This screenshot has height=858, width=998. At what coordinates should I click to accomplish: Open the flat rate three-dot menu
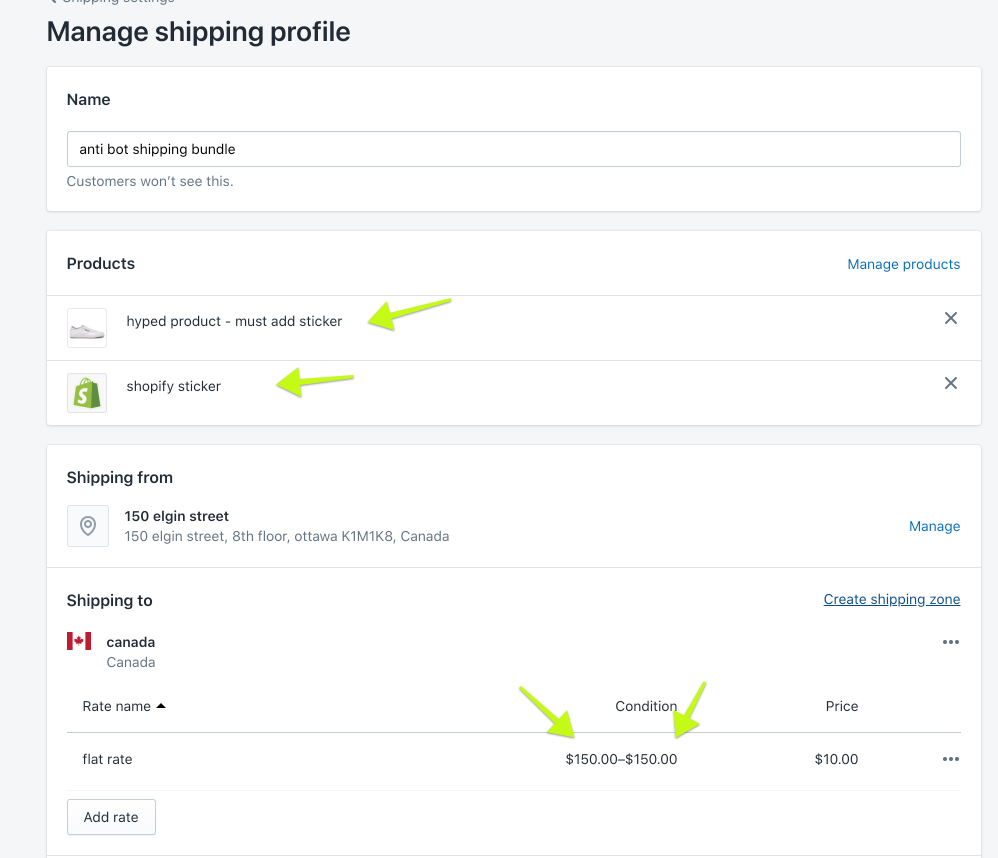950,759
